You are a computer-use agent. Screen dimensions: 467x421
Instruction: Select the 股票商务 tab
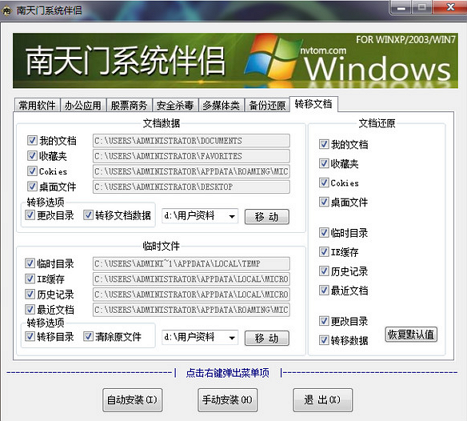pyautogui.click(x=129, y=105)
